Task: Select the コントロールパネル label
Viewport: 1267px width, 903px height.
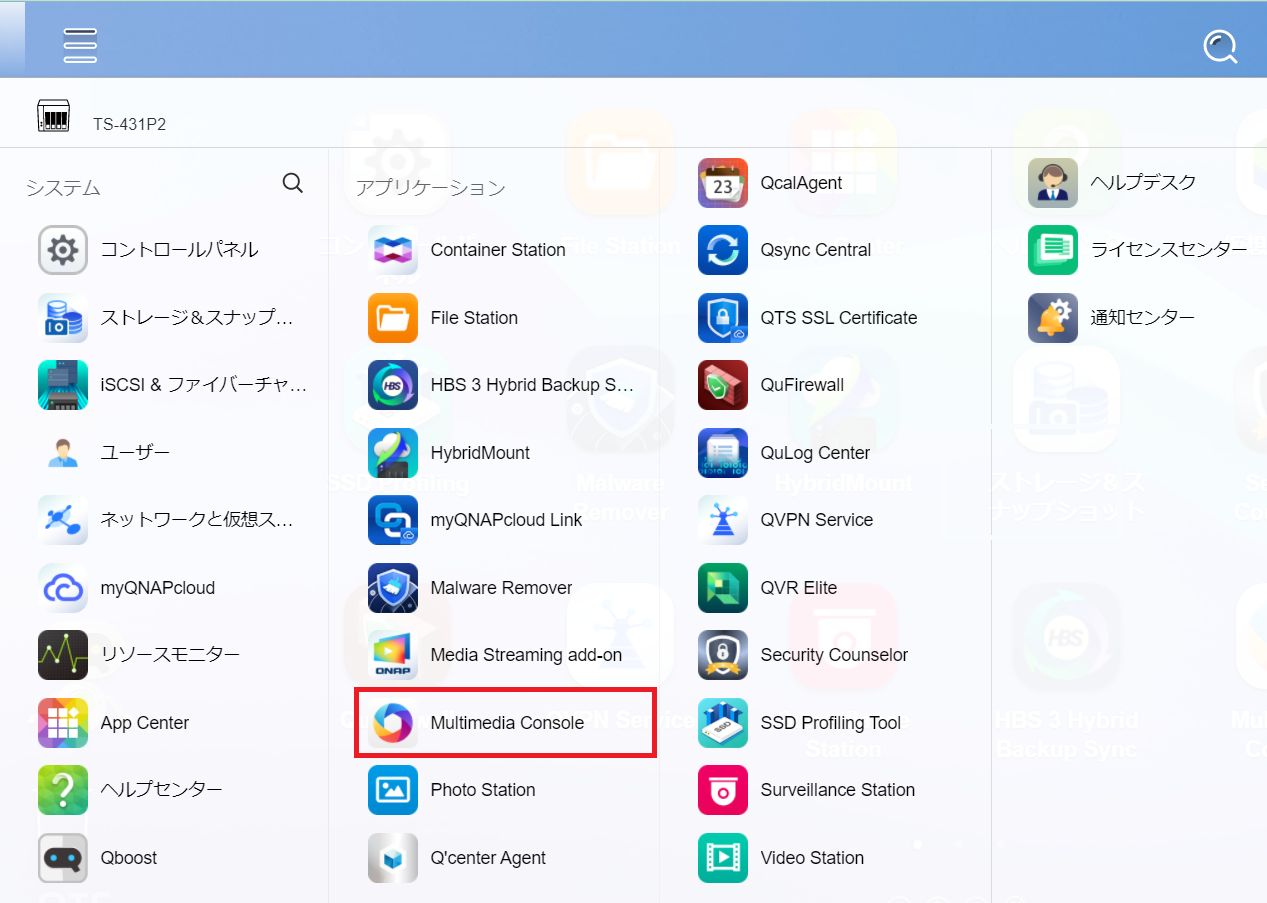Action: (180, 250)
